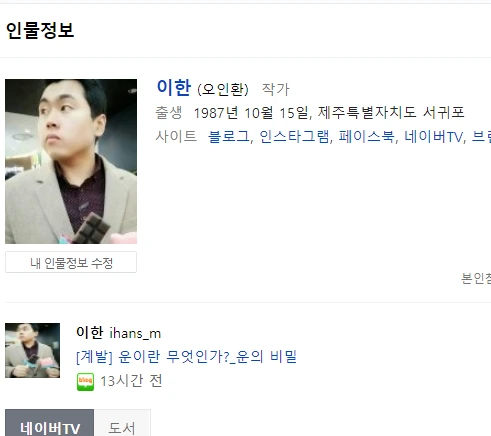491x436 pixels.
Task: Click the 본인참여 text at right edge
Action: (x=476, y=278)
